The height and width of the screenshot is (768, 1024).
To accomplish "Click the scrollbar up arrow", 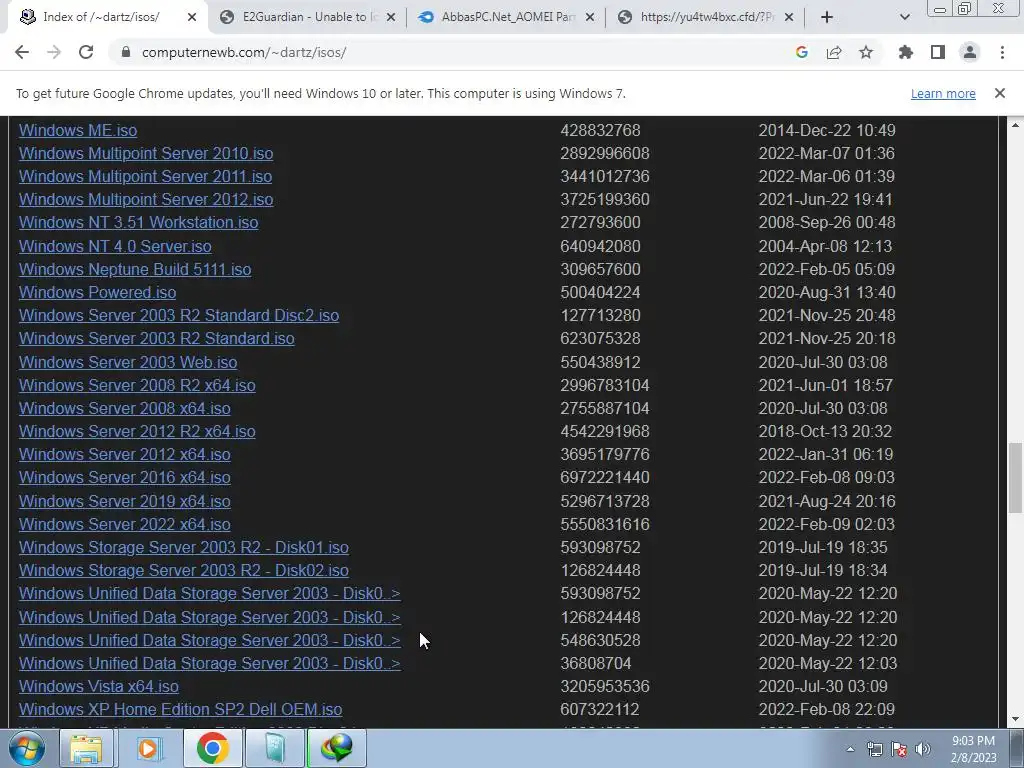I will click(1015, 124).
